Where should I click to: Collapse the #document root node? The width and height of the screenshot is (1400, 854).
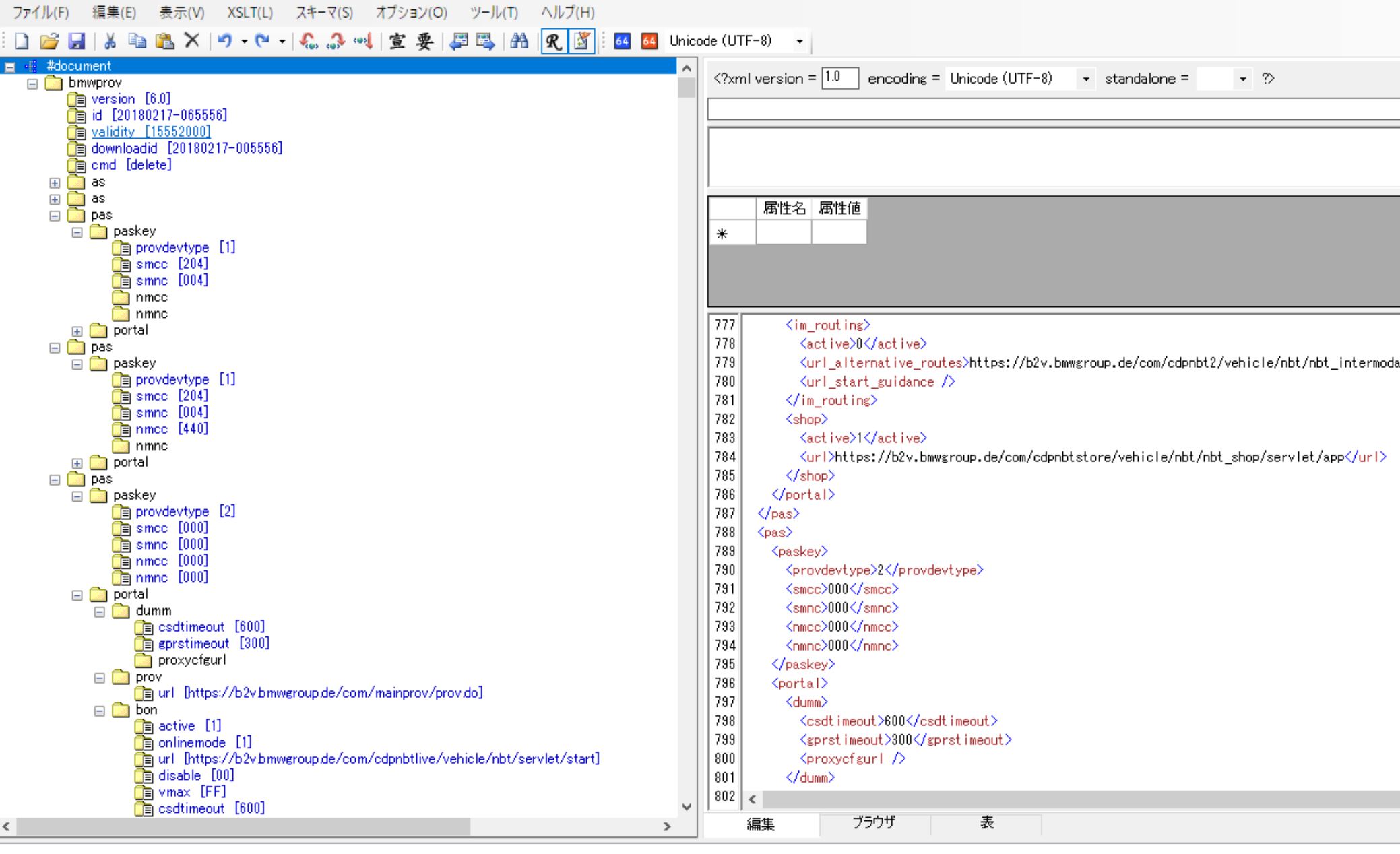tap(10, 67)
